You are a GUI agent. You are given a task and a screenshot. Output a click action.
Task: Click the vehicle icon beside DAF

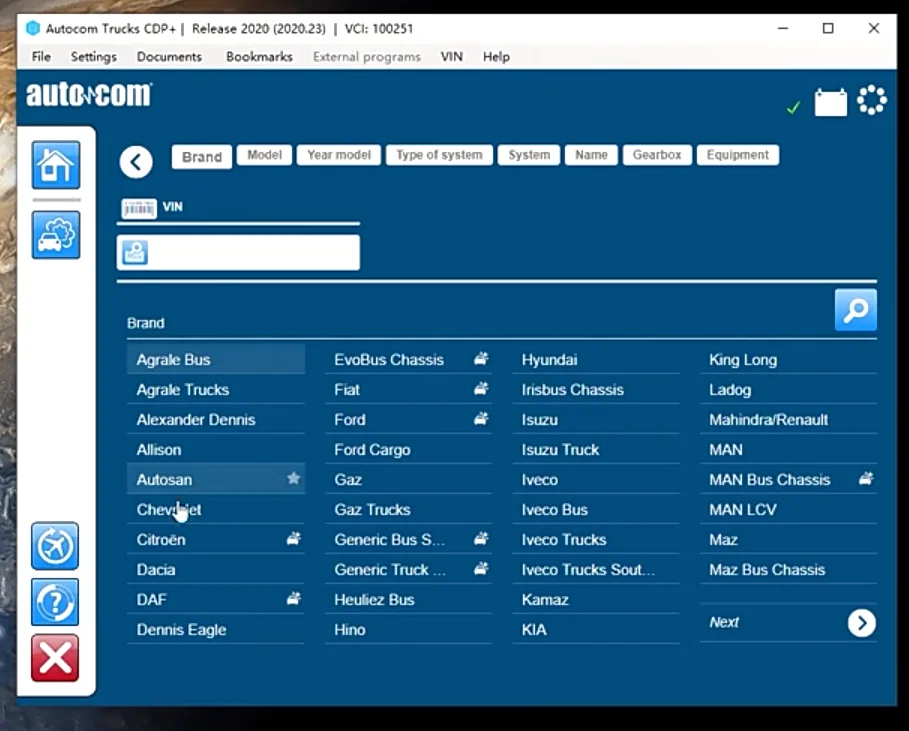tap(294, 599)
